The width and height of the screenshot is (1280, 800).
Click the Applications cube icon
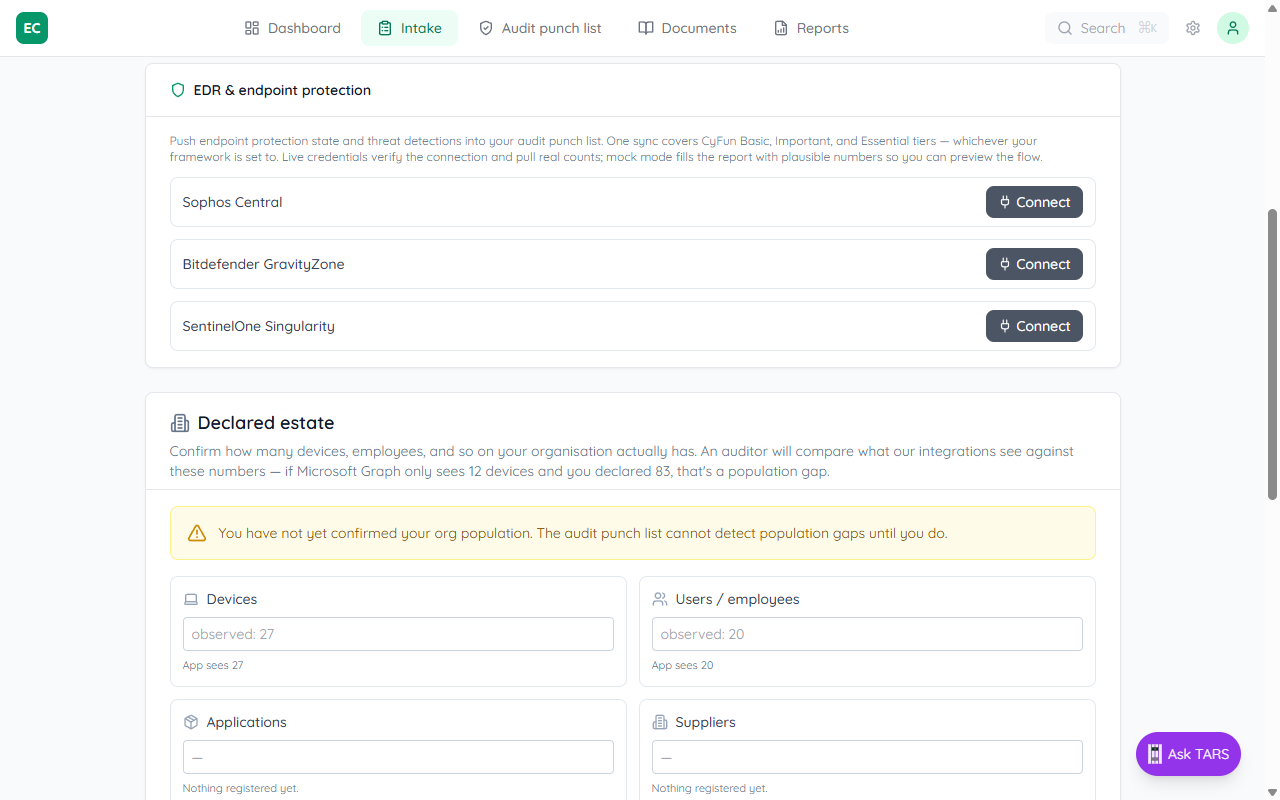coord(191,722)
